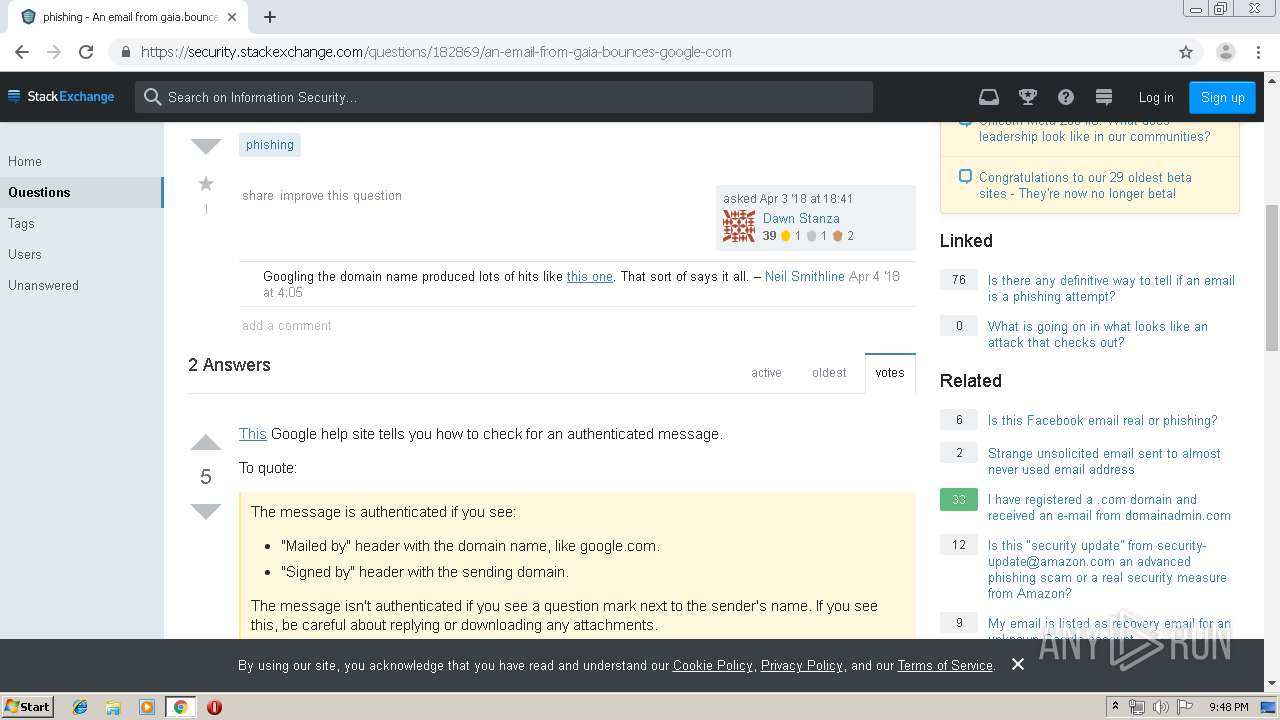Click the browser address bar URL

click(436, 52)
